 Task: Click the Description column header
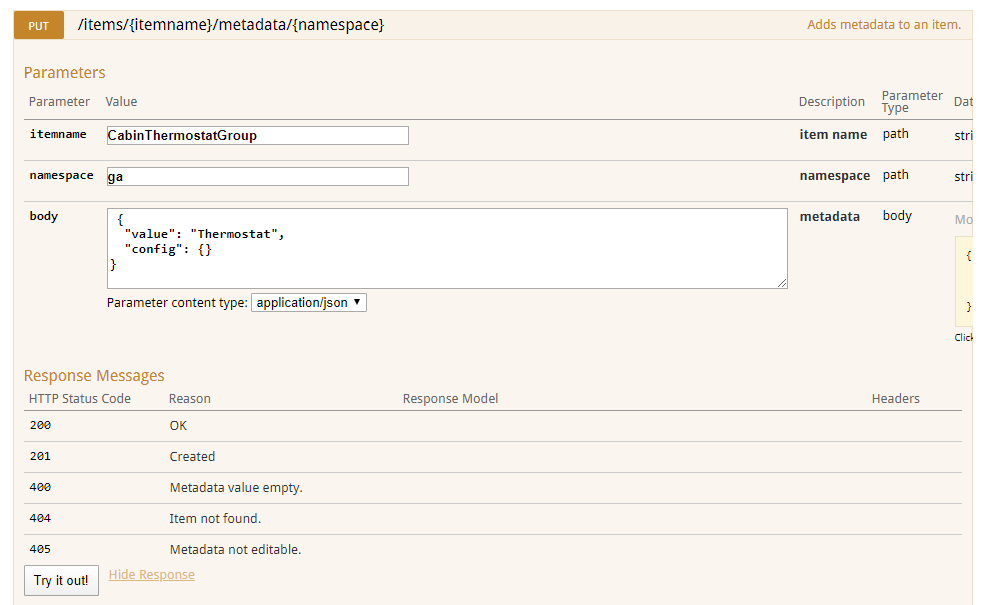(831, 102)
